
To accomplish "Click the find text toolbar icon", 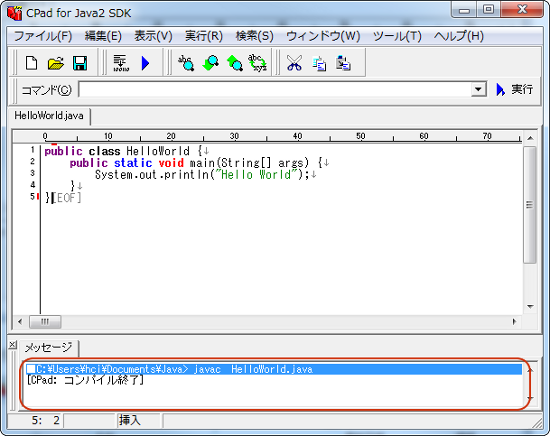I will point(186,63).
